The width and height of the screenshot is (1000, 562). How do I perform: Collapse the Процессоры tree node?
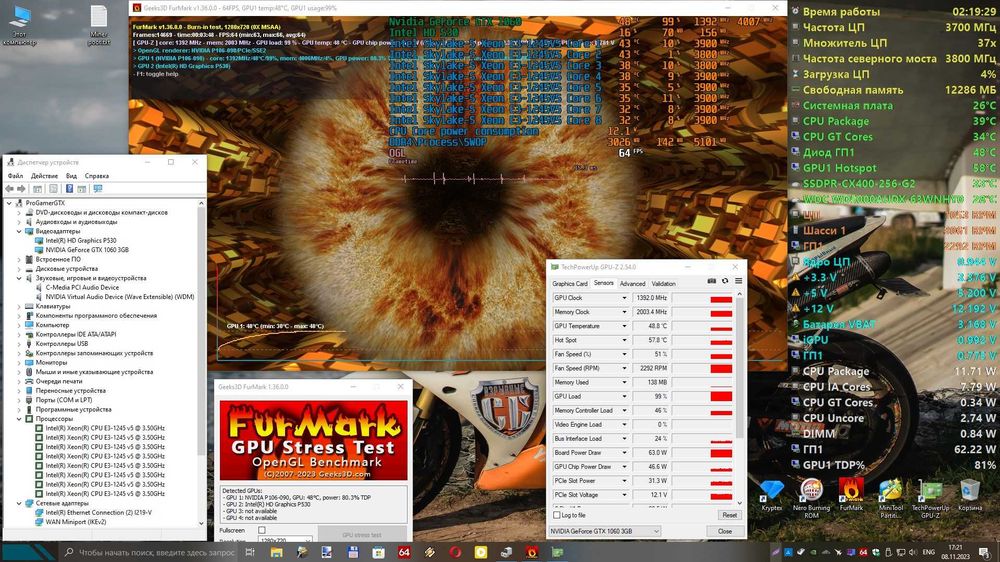click(x=19, y=419)
